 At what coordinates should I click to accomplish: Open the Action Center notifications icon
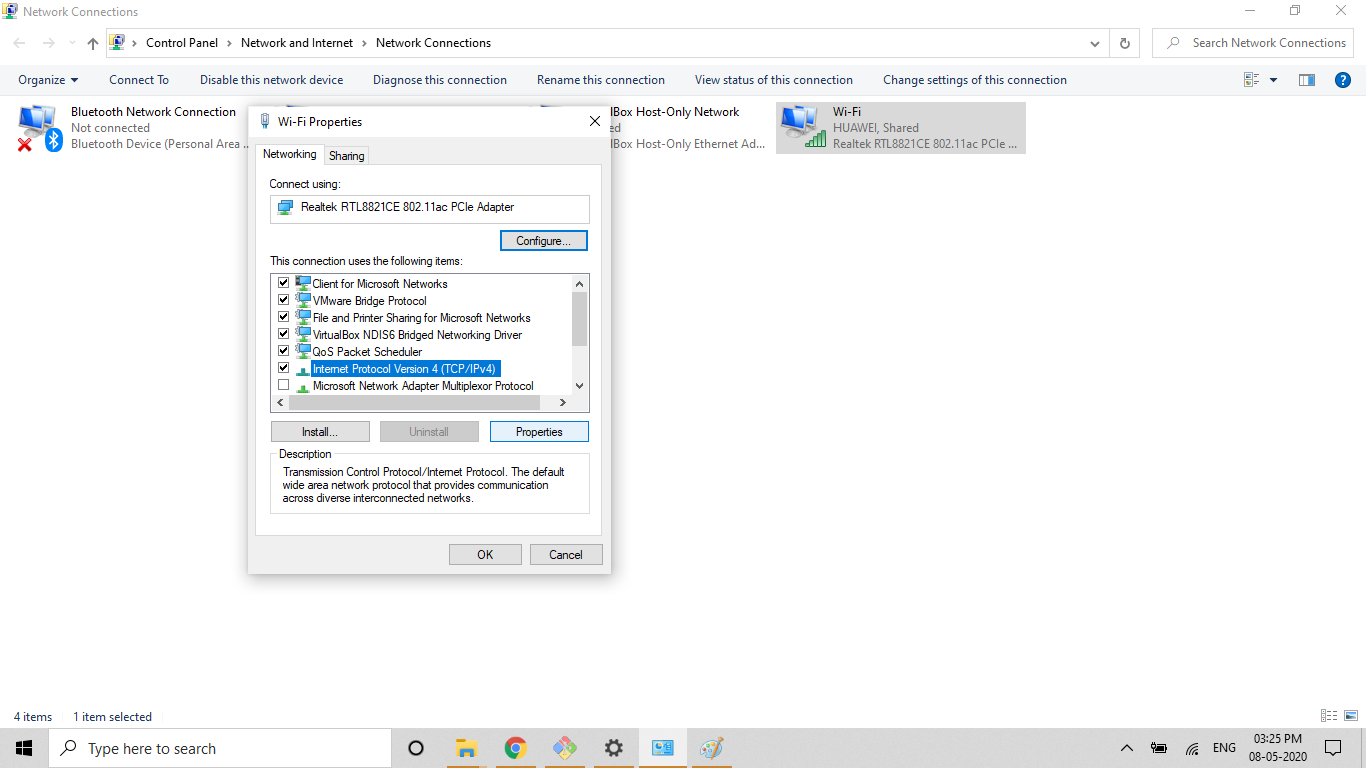pyautogui.click(x=1333, y=748)
